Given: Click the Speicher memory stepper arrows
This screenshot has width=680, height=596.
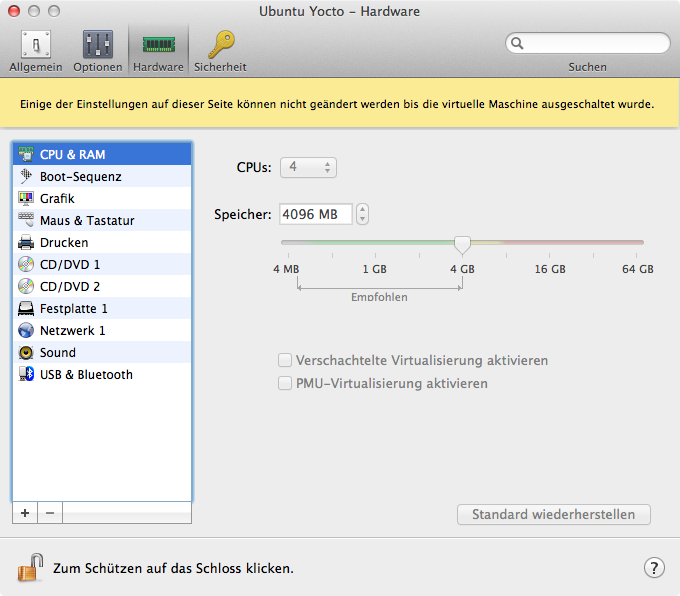Looking at the screenshot, I should click(x=363, y=214).
